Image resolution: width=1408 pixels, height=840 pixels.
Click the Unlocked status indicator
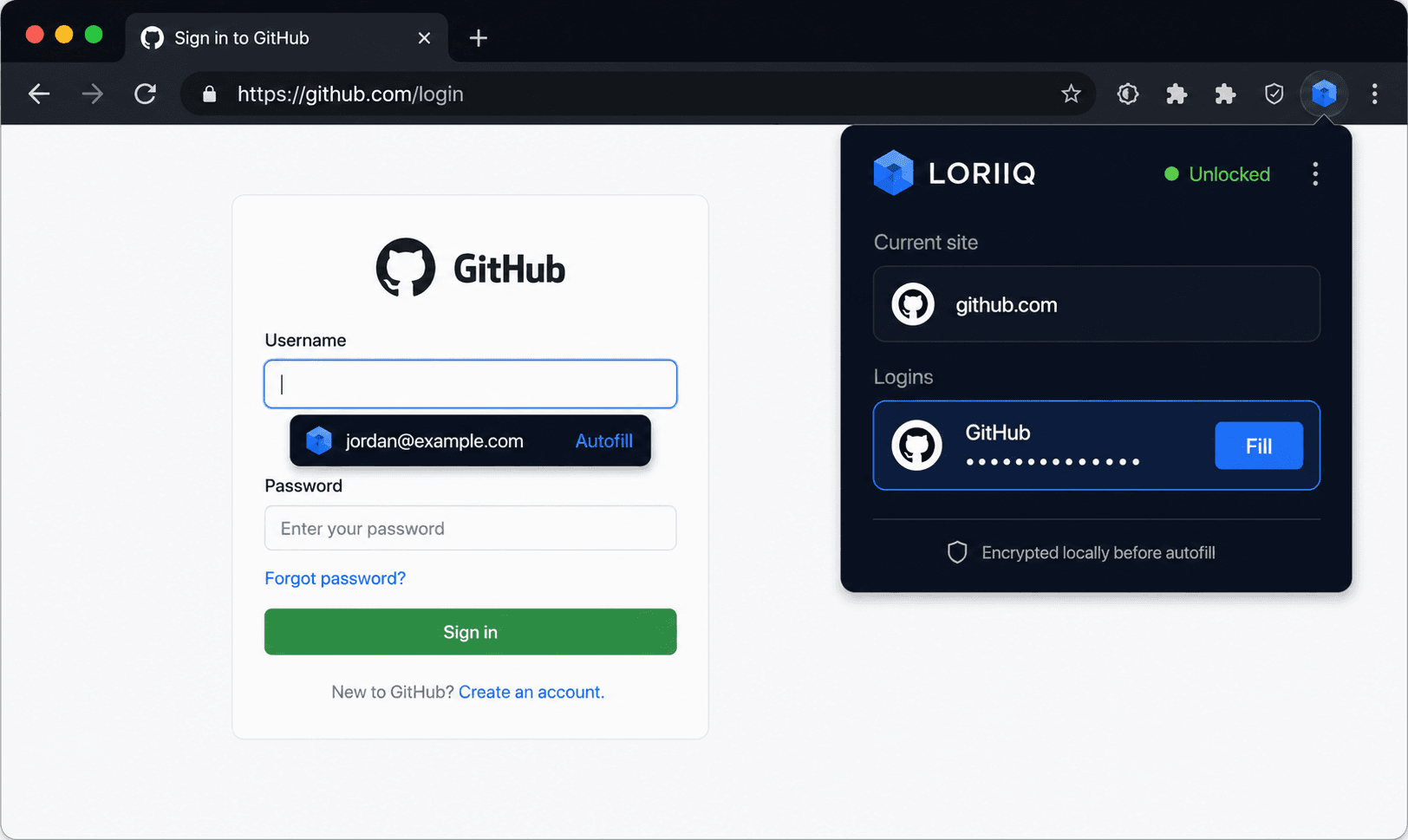(1217, 174)
